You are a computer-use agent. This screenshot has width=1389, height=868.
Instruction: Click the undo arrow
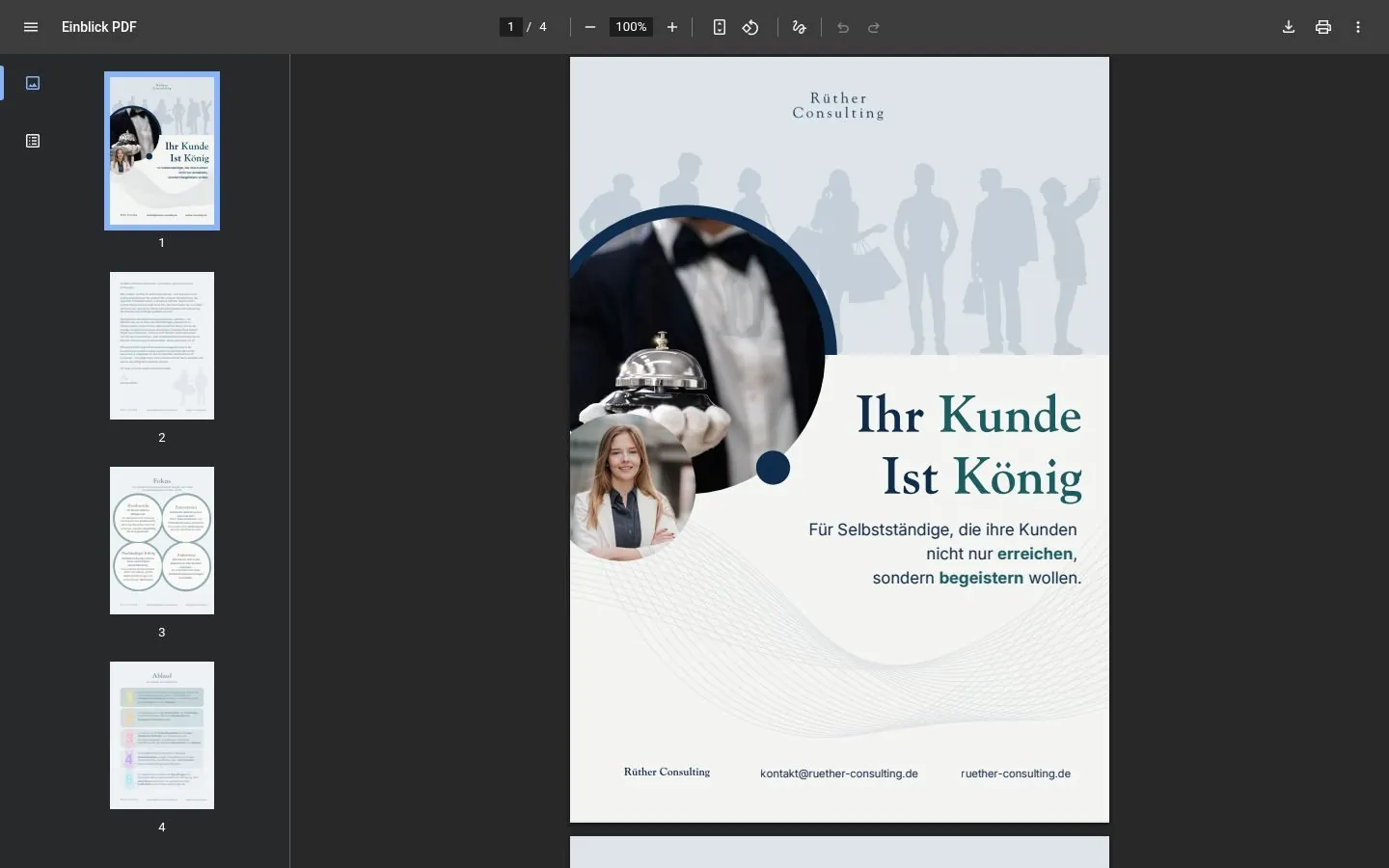click(843, 27)
